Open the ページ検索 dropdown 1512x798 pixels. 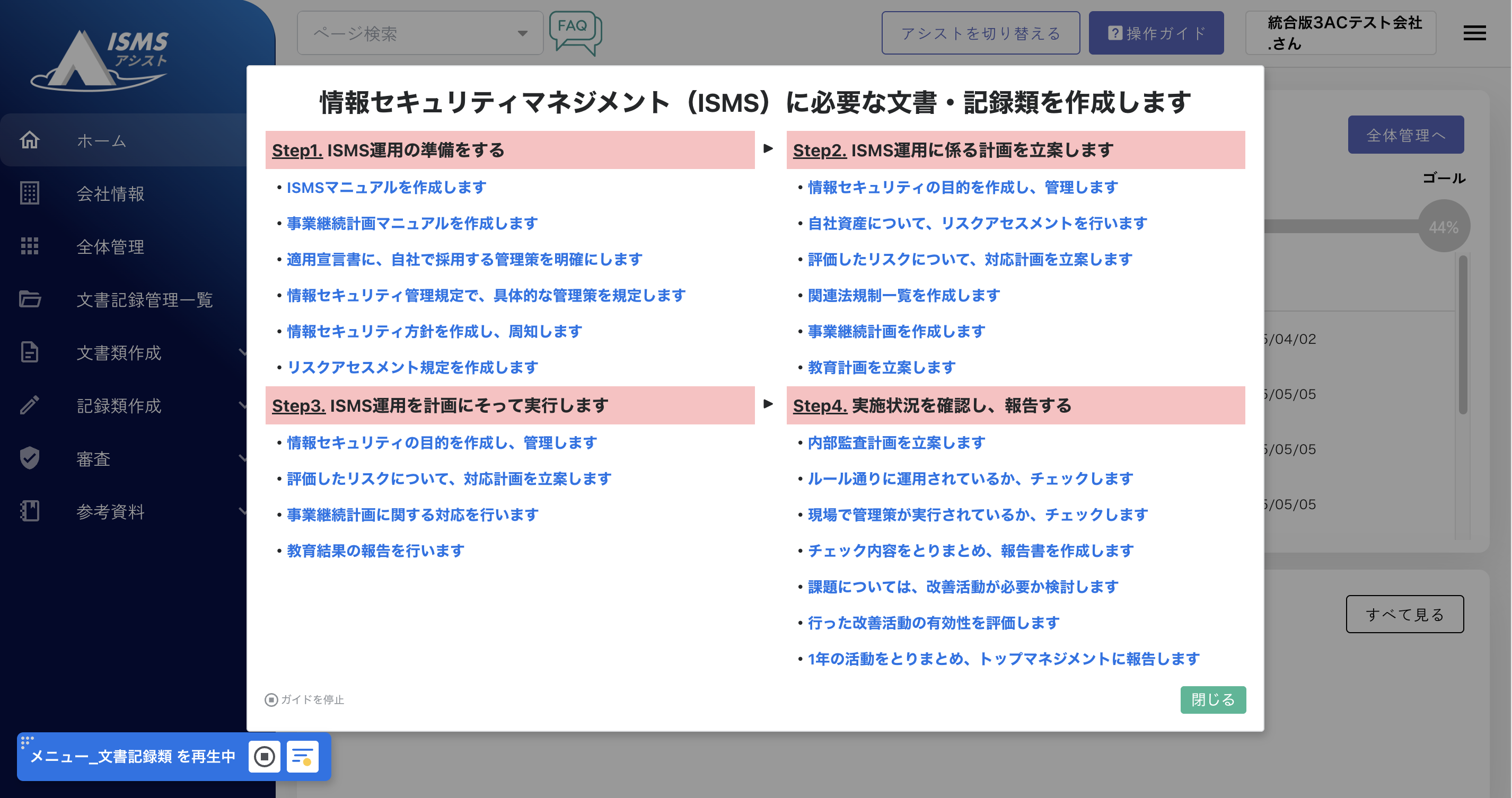pos(420,33)
